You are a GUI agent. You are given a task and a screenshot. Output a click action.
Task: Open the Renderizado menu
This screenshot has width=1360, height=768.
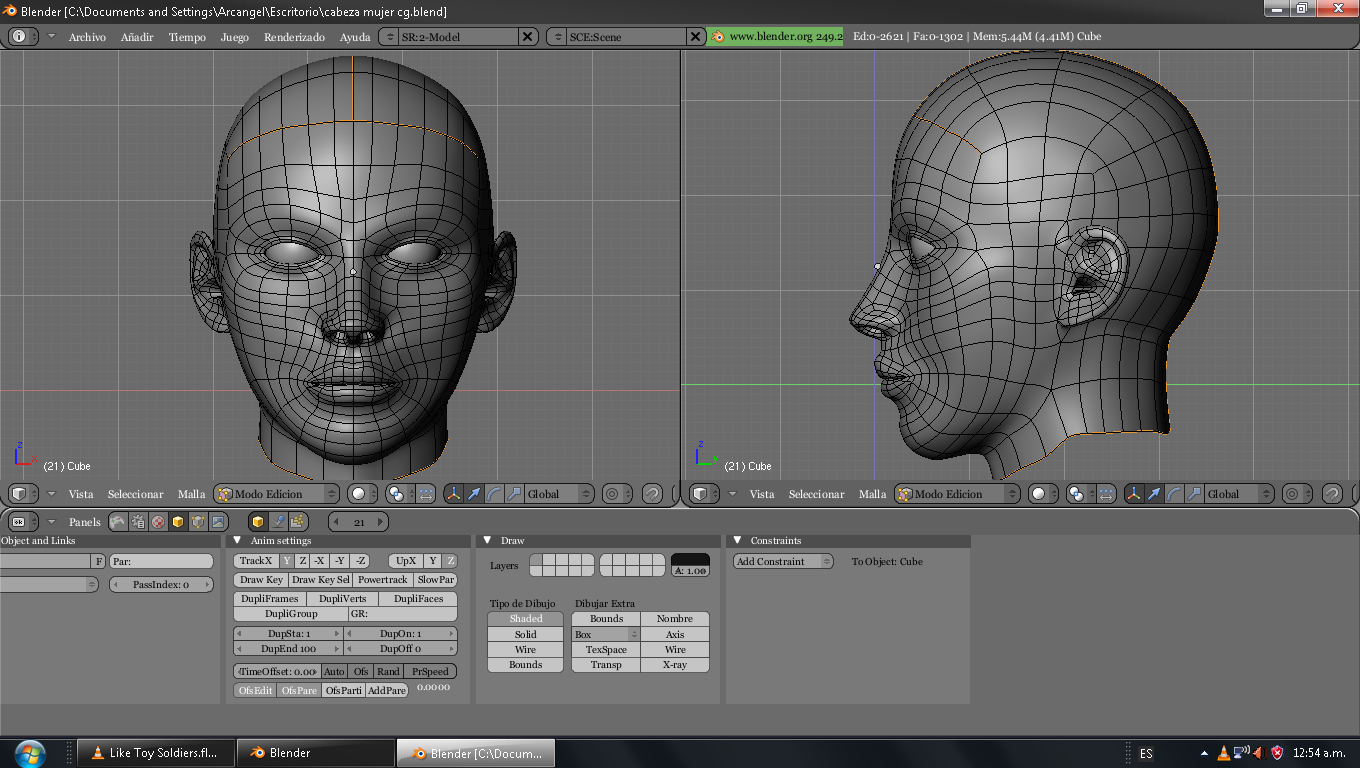coord(294,37)
